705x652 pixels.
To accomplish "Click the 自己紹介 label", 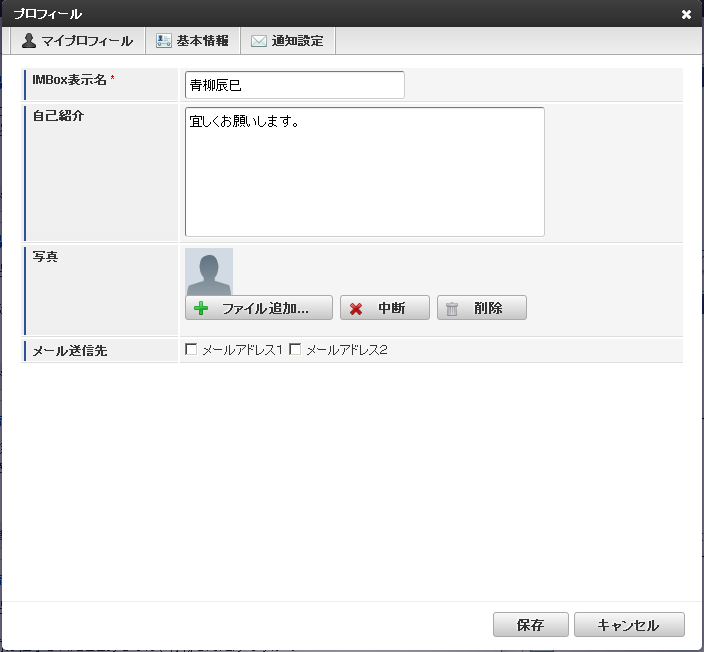I will tap(58, 116).
